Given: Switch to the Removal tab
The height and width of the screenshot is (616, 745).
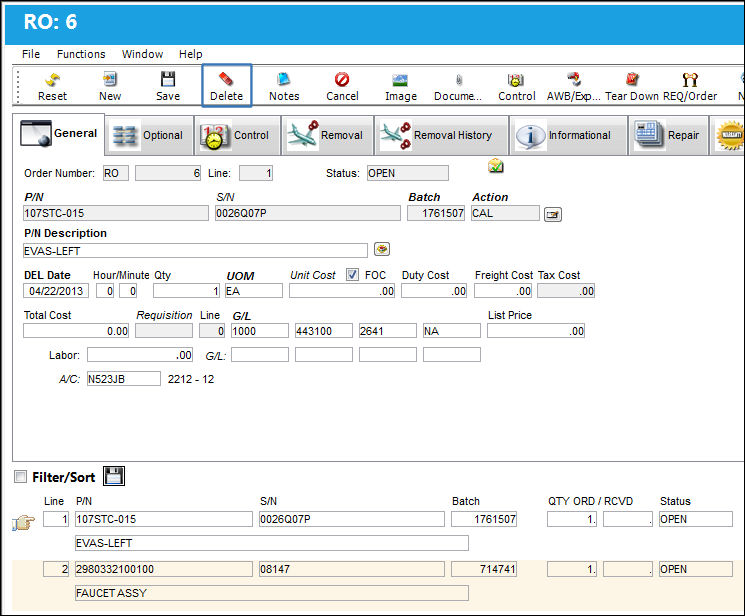Looking at the screenshot, I should (327, 135).
